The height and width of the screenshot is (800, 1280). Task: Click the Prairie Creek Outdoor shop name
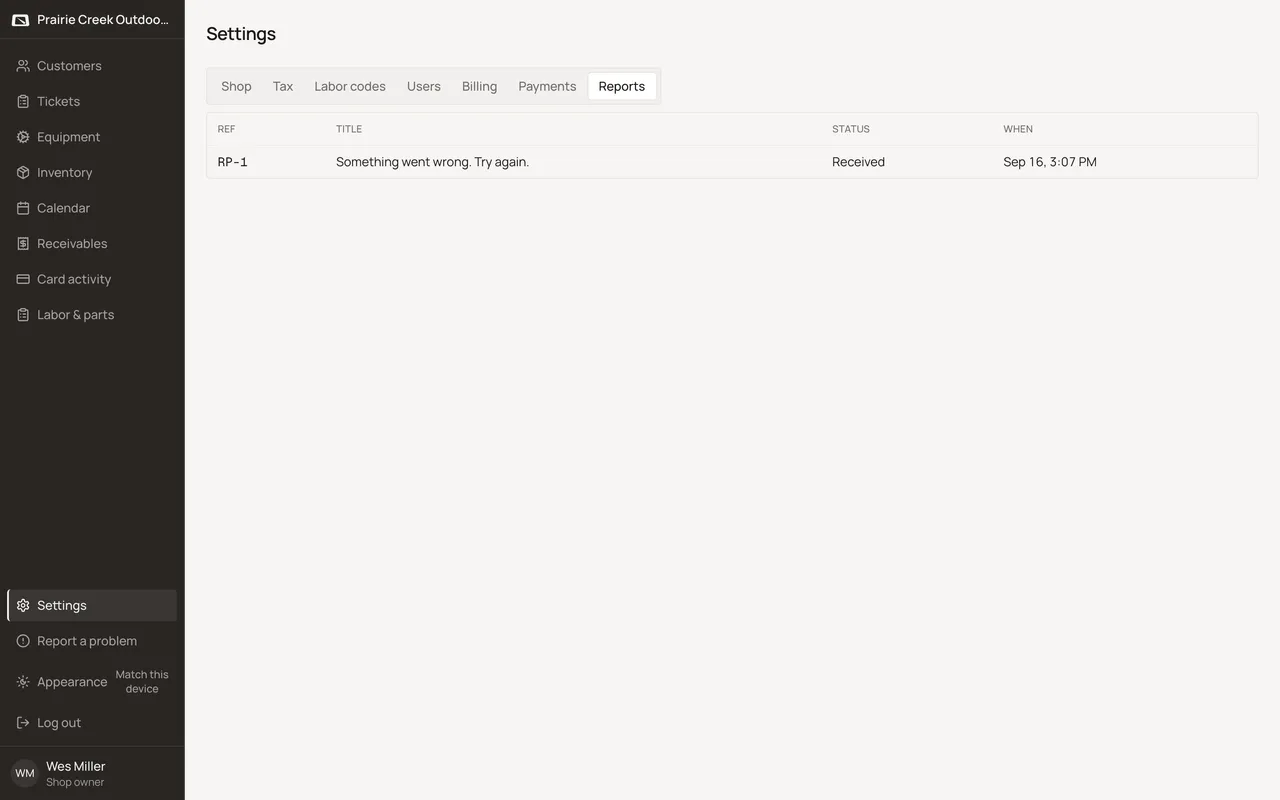(103, 20)
